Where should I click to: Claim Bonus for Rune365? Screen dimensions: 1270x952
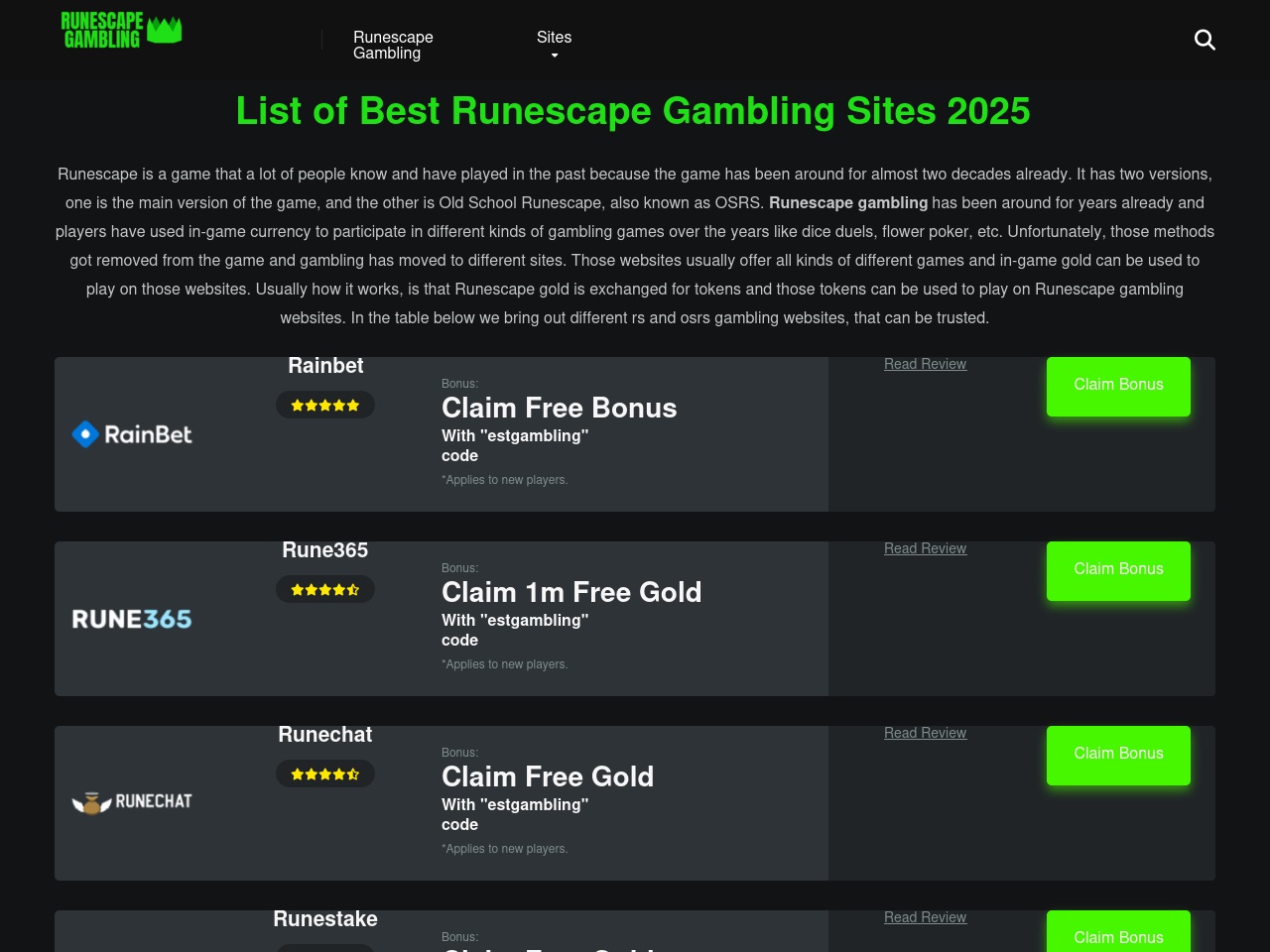coord(1118,570)
